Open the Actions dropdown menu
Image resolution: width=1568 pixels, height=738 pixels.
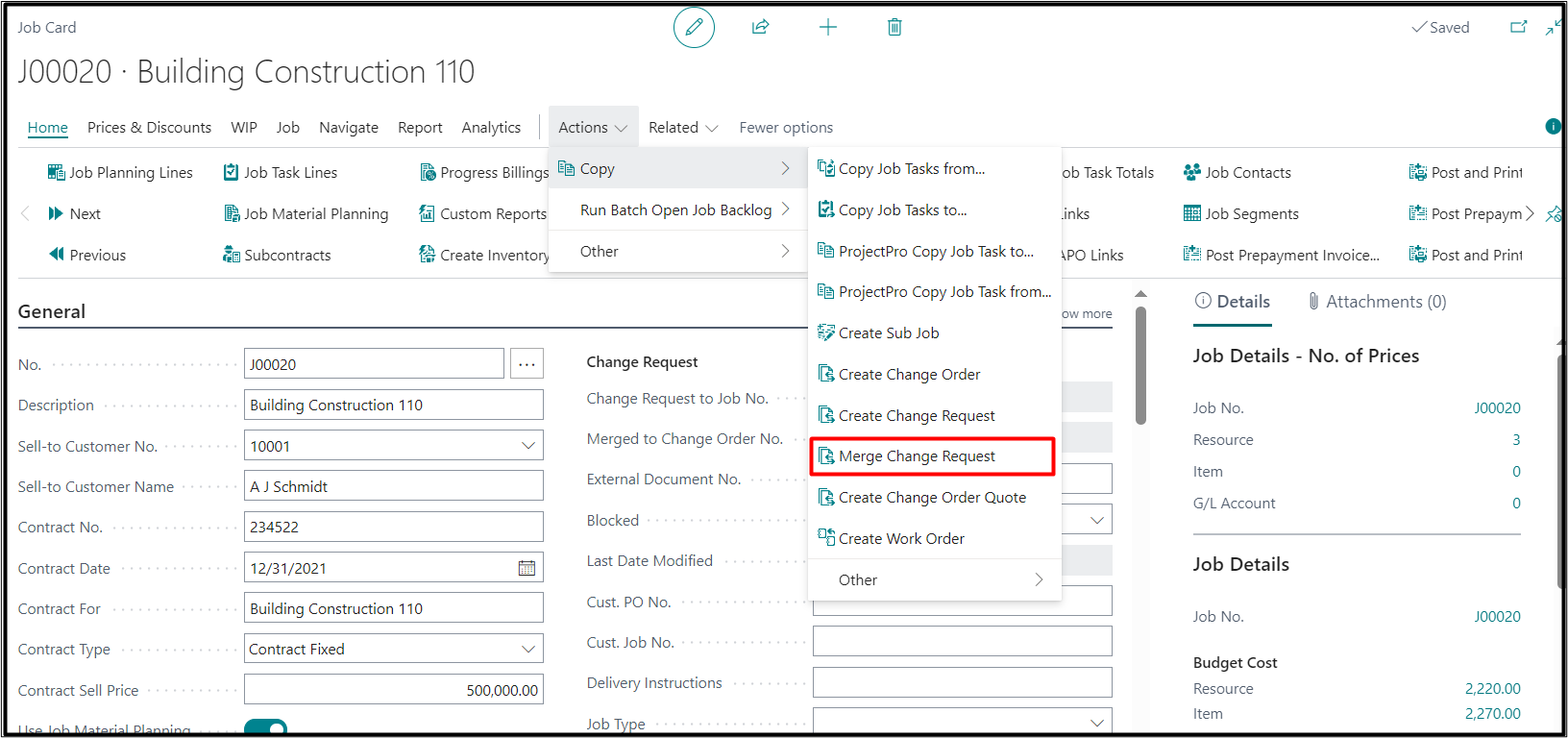pos(593,127)
